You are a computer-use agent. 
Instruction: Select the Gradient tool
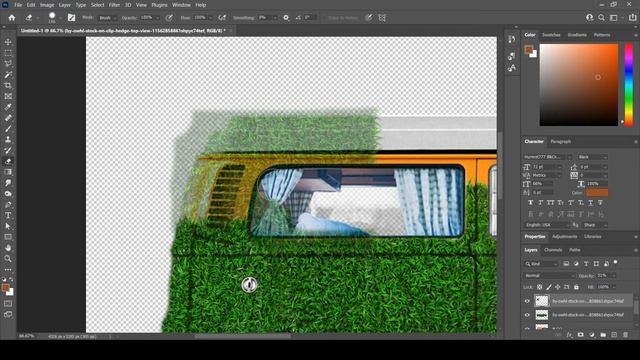(x=8, y=172)
